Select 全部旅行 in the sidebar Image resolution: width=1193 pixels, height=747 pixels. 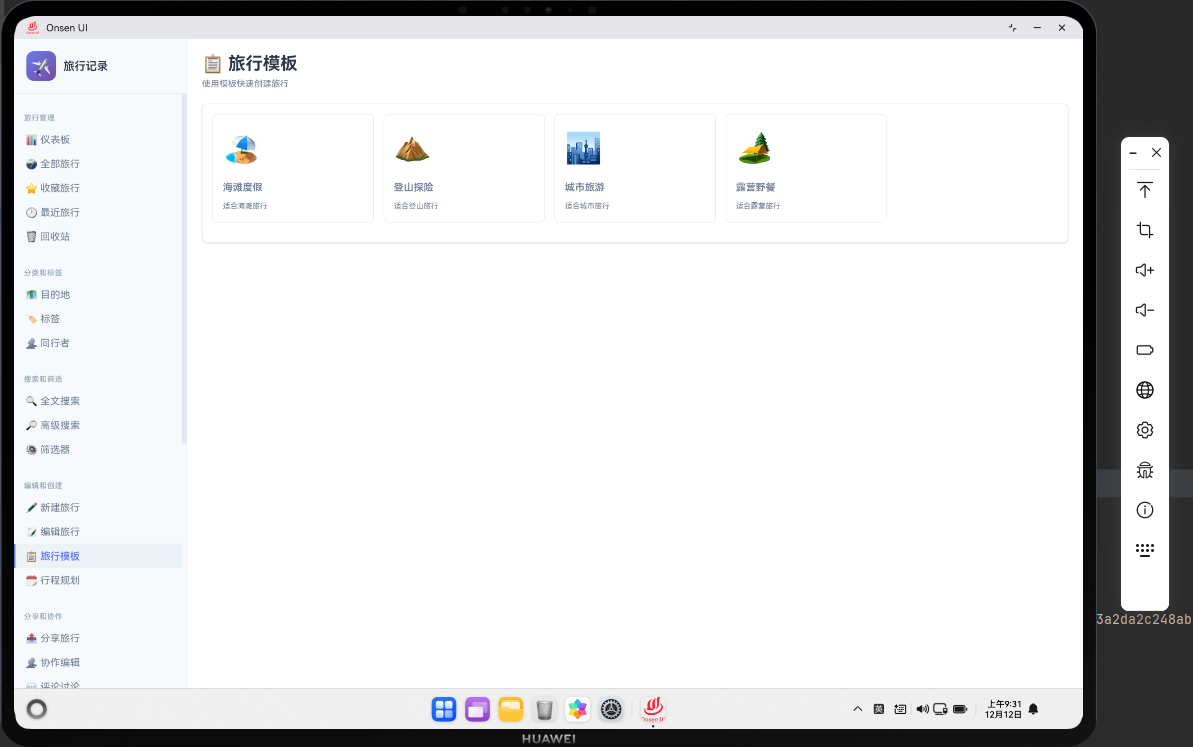(98, 164)
